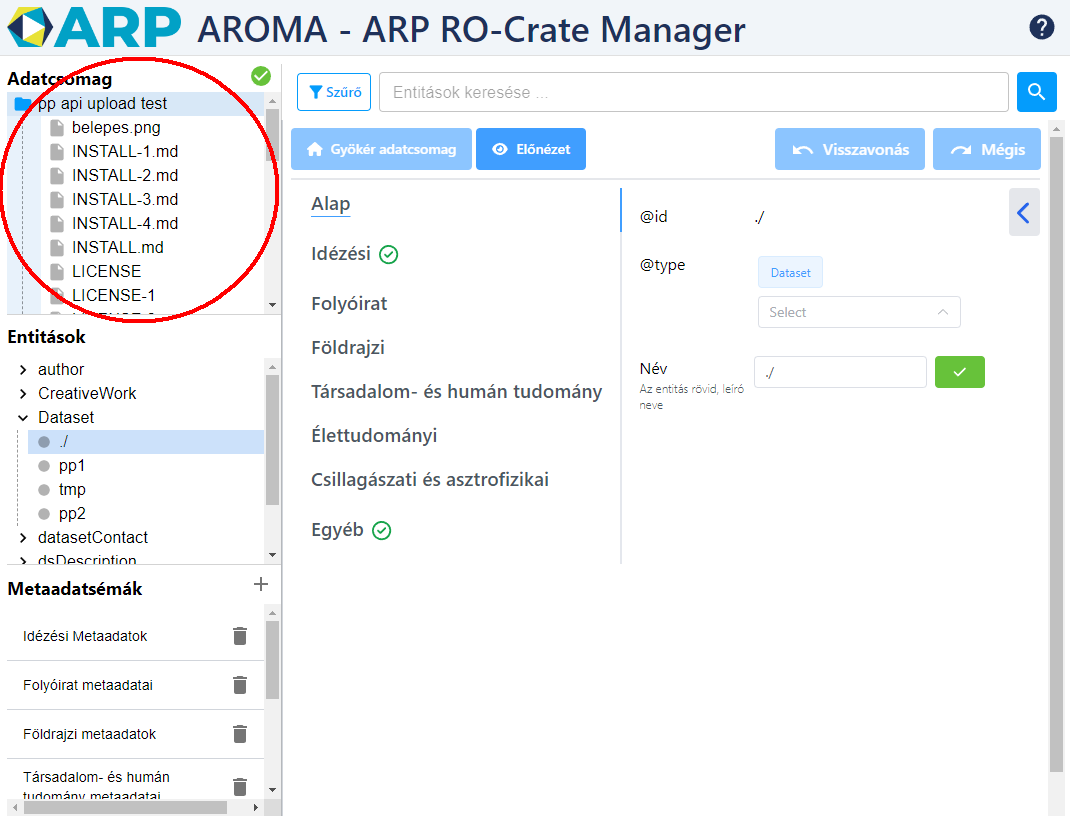Select the Földrajzi metaadatok schema row

(x=135, y=734)
